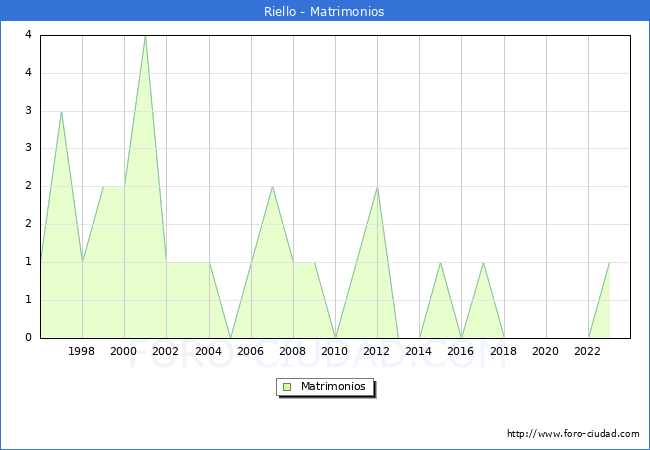Click the 1997 peak data point
This screenshot has height=450, width=650.
pyautogui.click(x=61, y=111)
